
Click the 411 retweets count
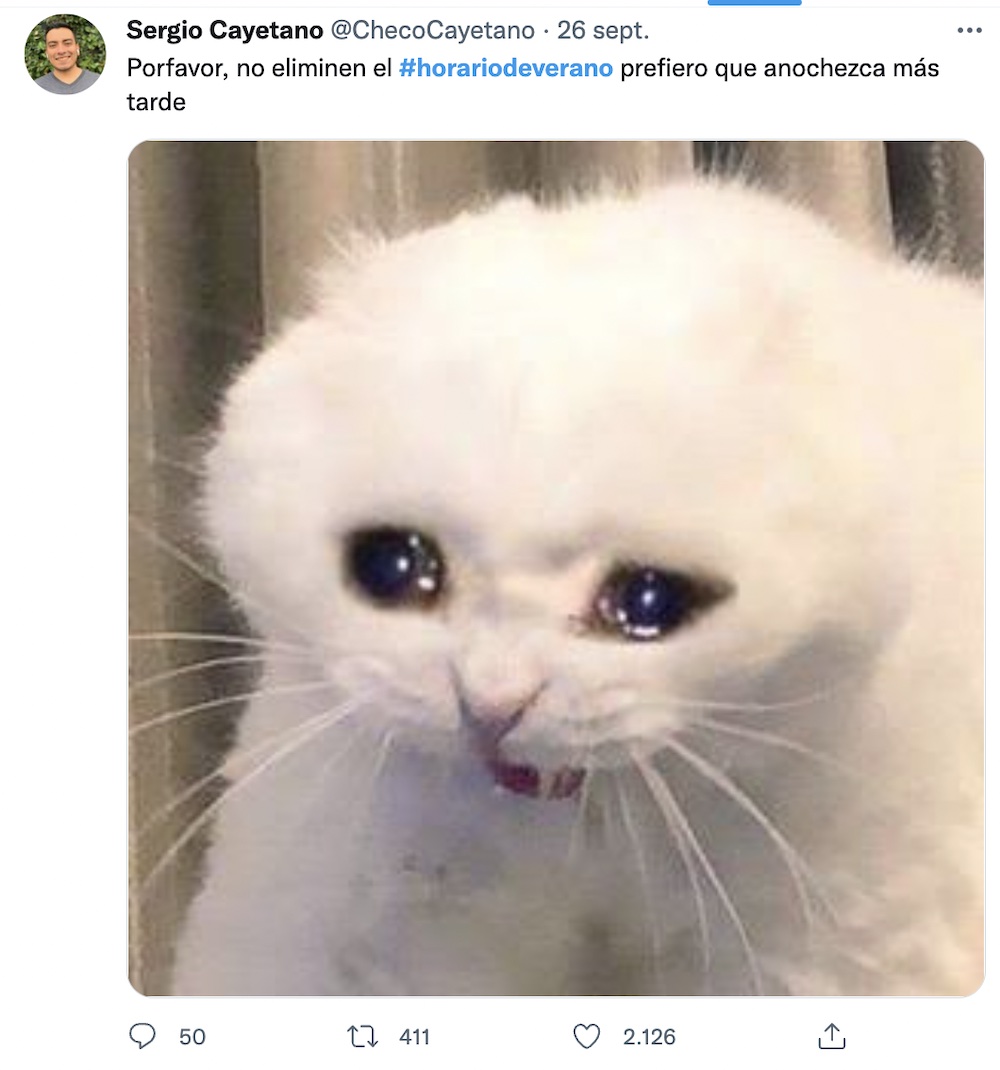414,1037
